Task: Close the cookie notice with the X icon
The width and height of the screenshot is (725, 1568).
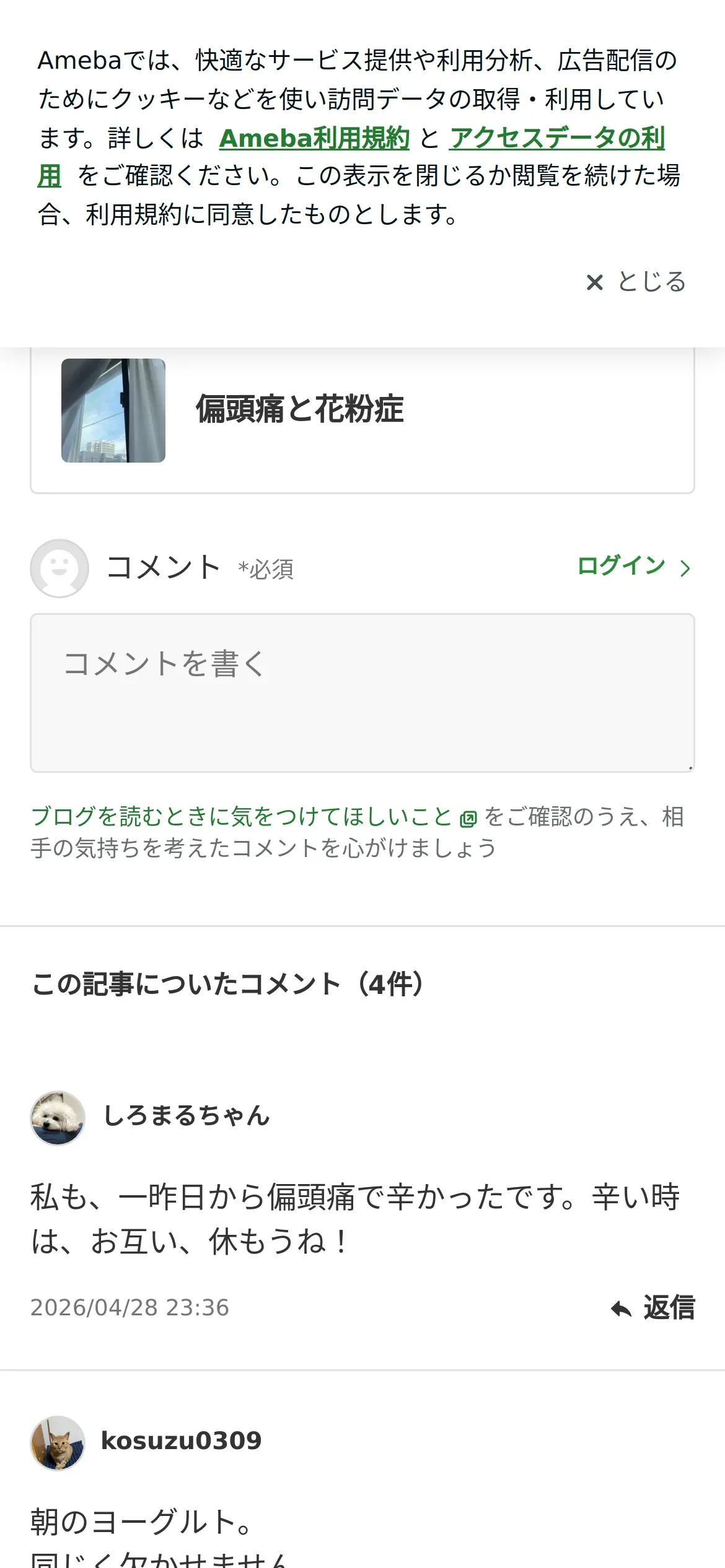Action: coord(594,282)
